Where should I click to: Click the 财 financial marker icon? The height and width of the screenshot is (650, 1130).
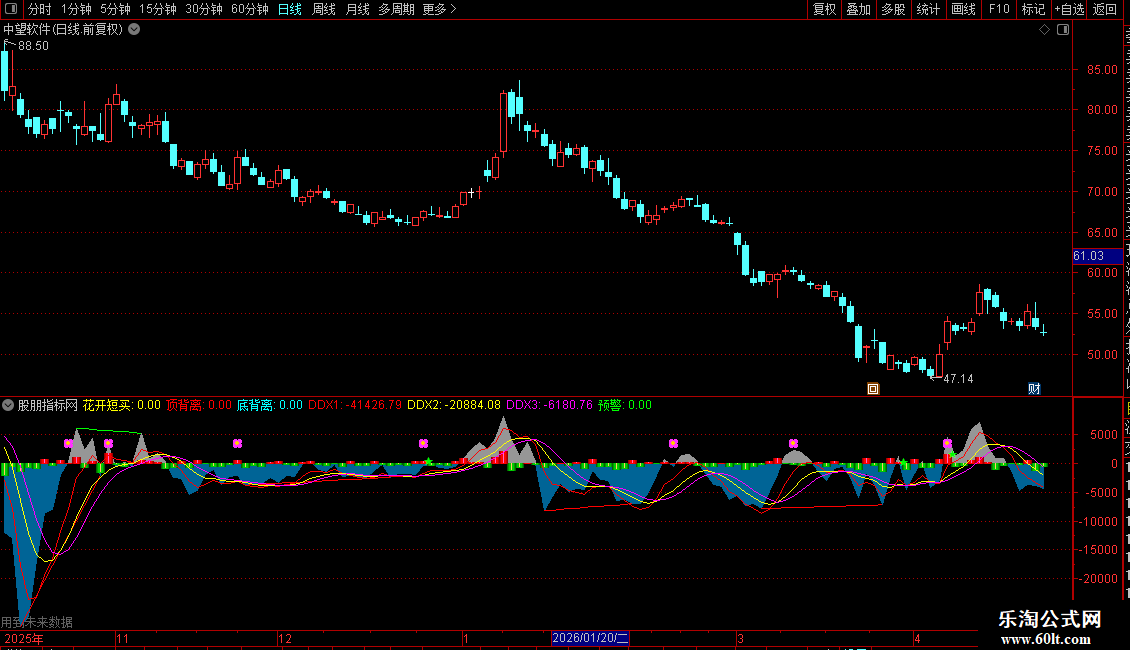click(1034, 389)
